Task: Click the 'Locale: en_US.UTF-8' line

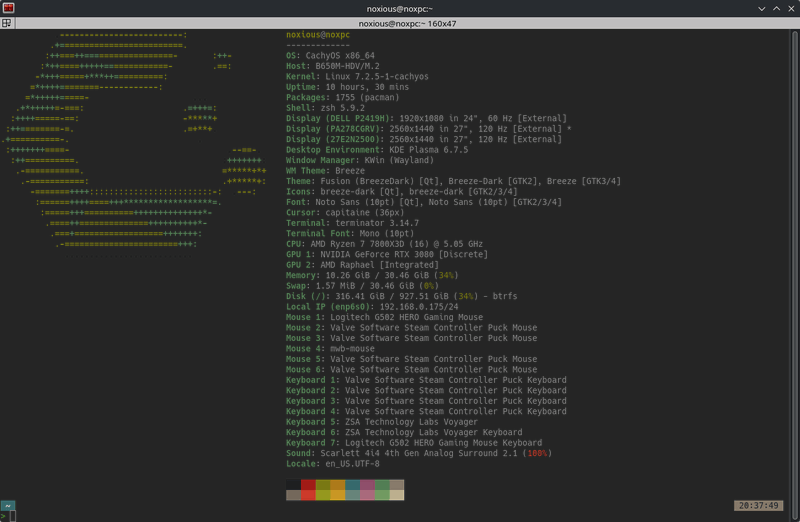Action: coord(333,464)
